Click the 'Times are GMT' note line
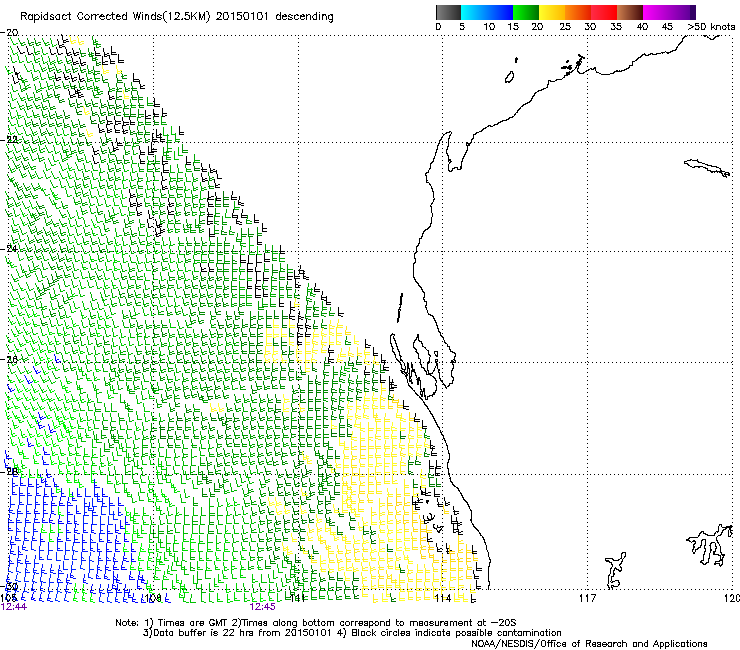 pyautogui.click(x=316, y=623)
